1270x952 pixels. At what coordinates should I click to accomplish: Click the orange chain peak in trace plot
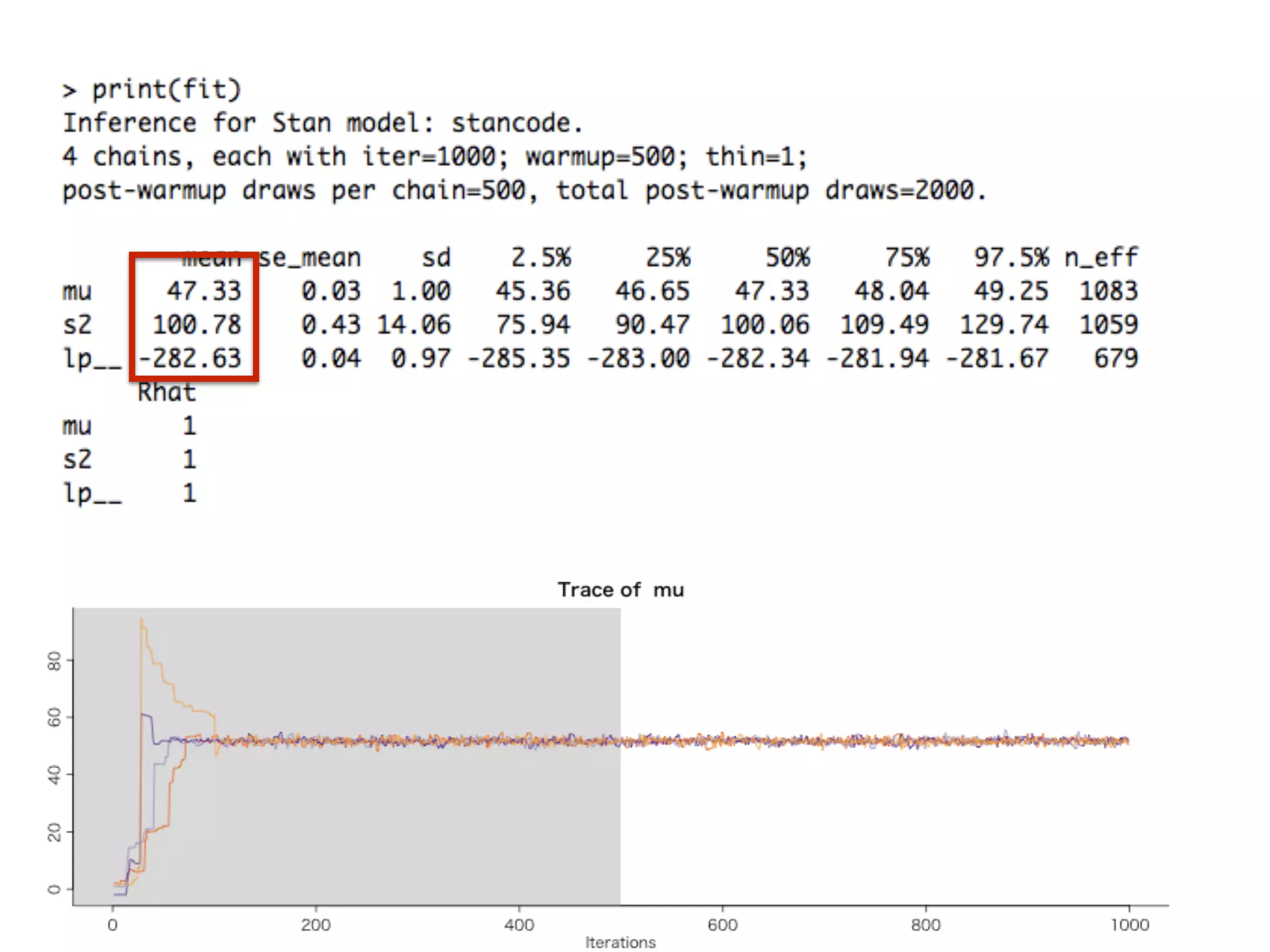(142, 620)
